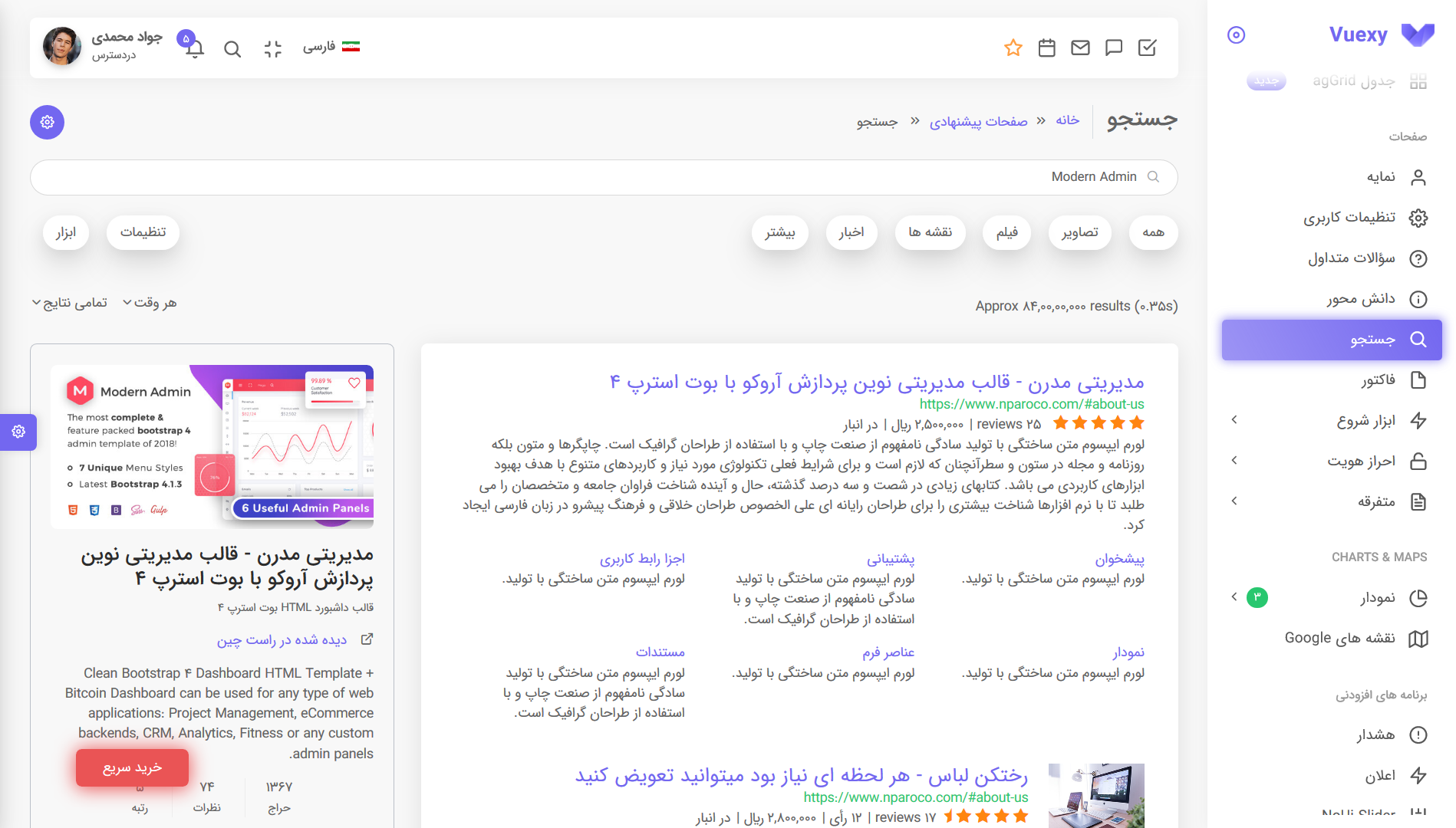Open هشدار in sidebar
Screen dimensions: 1456x828
coord(1332,735)
